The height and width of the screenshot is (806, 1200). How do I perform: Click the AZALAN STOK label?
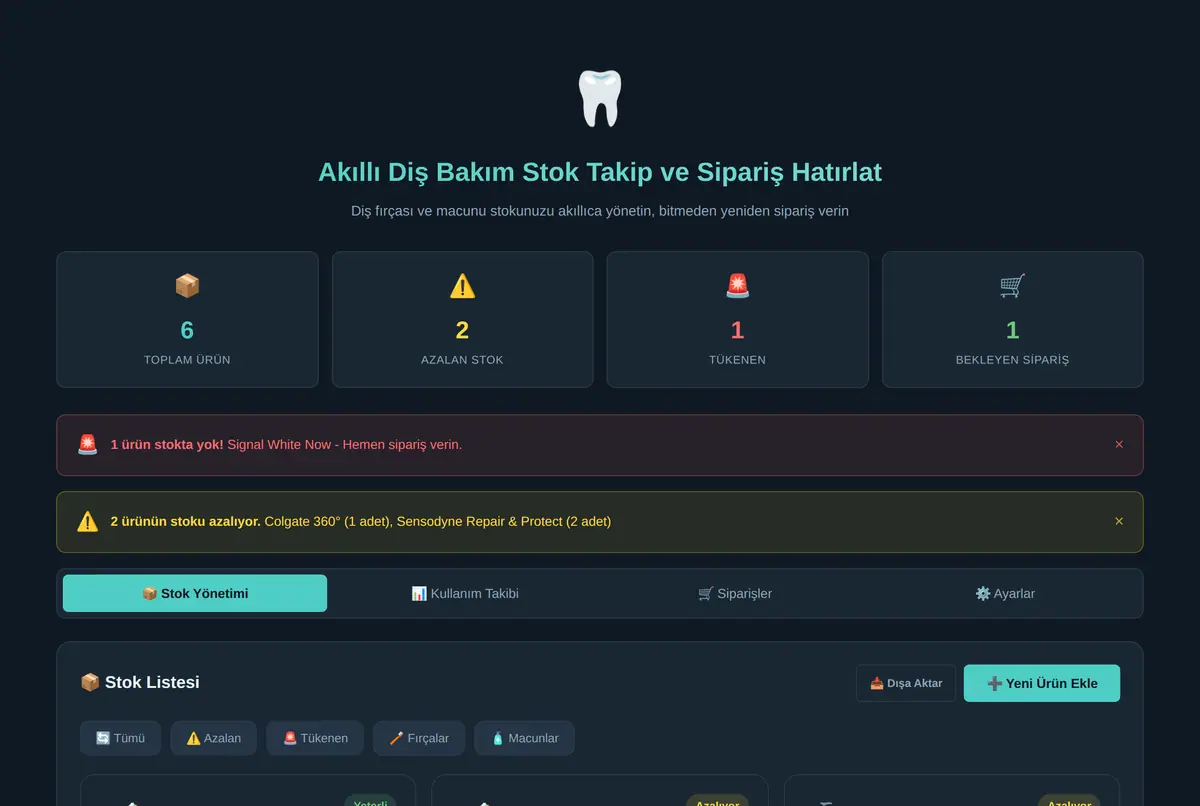(x=462, y=359)
